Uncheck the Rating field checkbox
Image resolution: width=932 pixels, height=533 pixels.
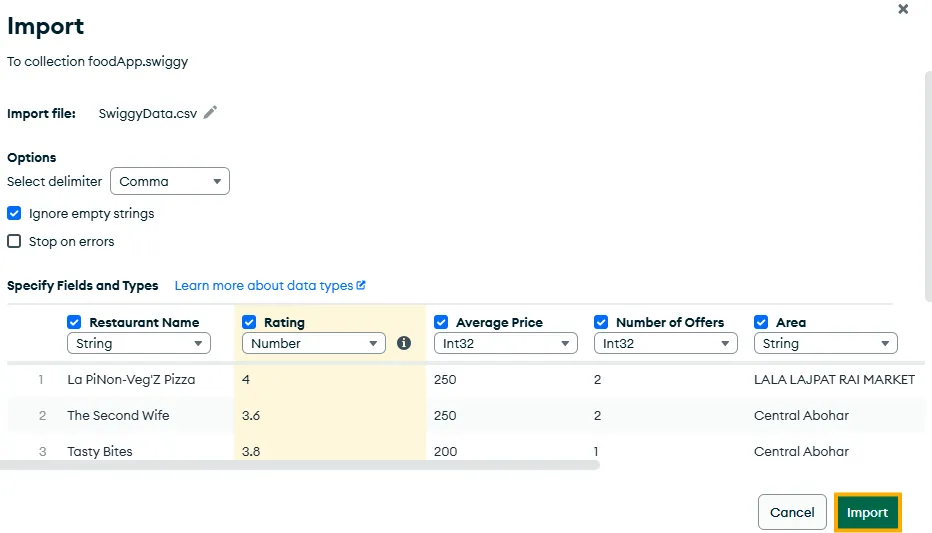[x=249, y=322]
